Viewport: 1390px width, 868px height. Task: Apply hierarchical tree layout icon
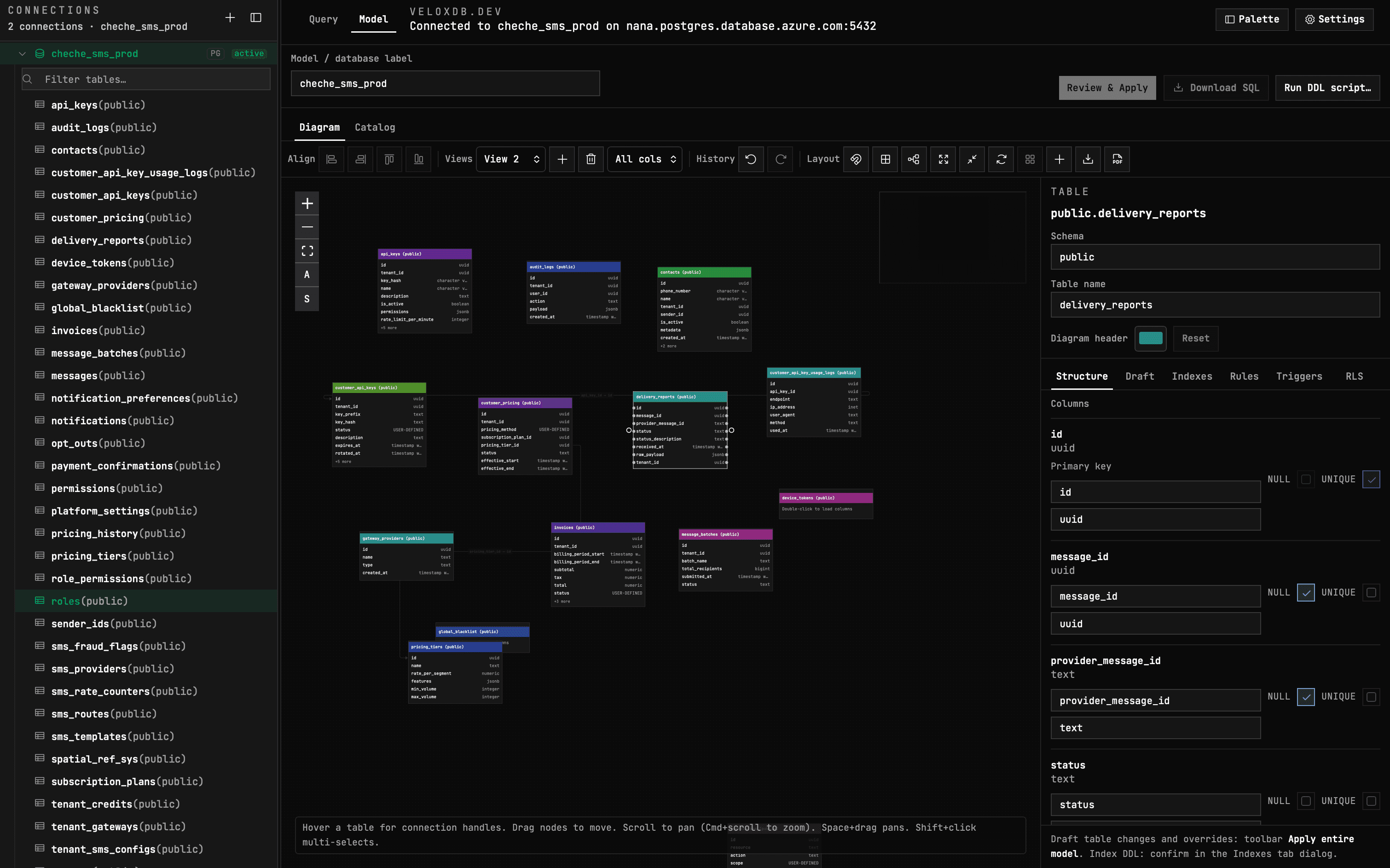[x=914, y=159]
